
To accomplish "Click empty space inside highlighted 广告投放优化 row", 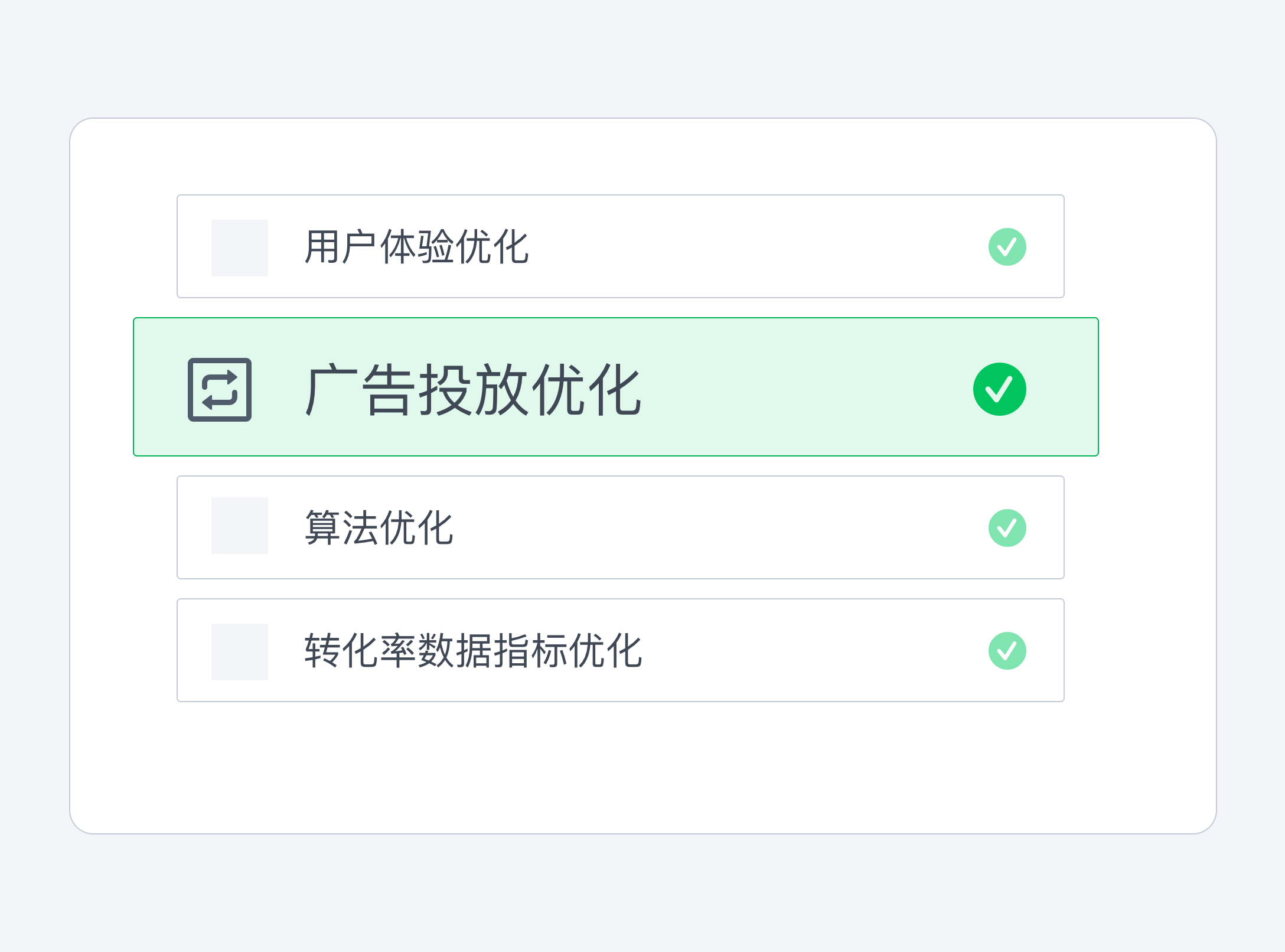I will point(797,390).
